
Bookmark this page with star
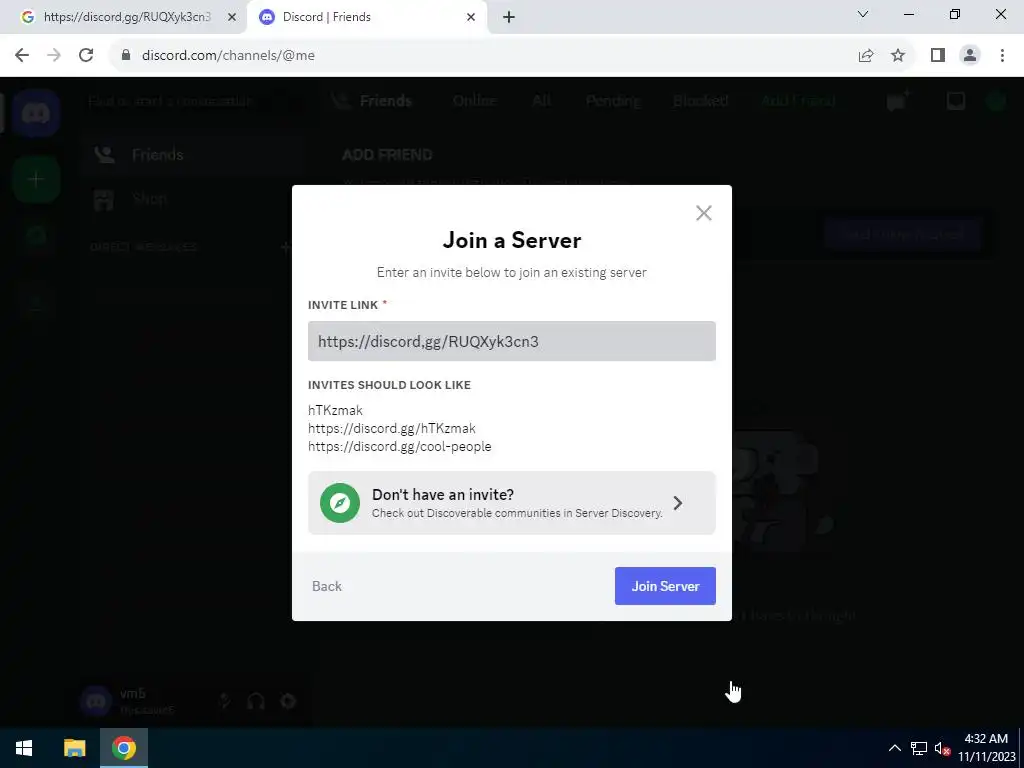[898, 56]
